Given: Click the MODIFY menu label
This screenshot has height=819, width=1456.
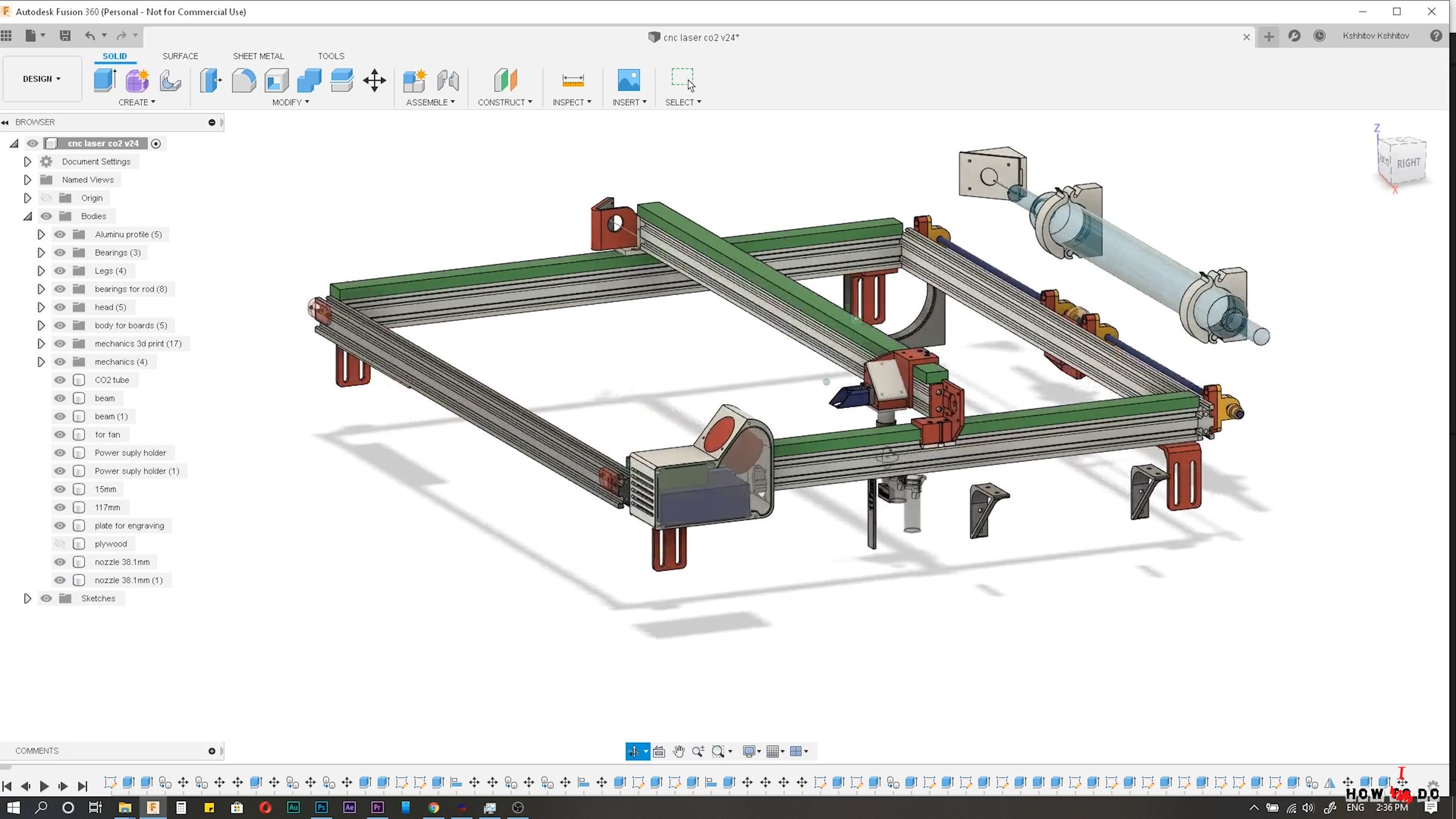Looking at the screenshot, I should [291, 103].
